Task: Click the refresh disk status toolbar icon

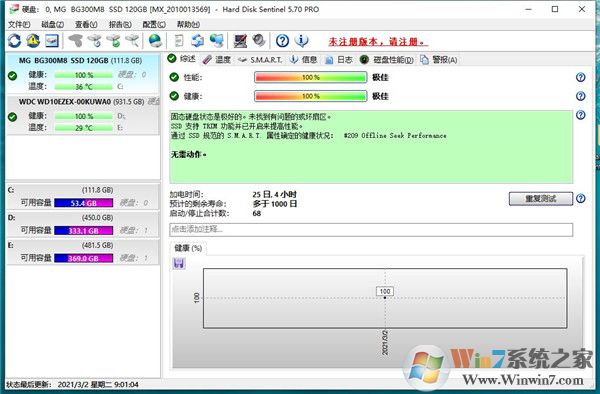Action: pos(15,41)
